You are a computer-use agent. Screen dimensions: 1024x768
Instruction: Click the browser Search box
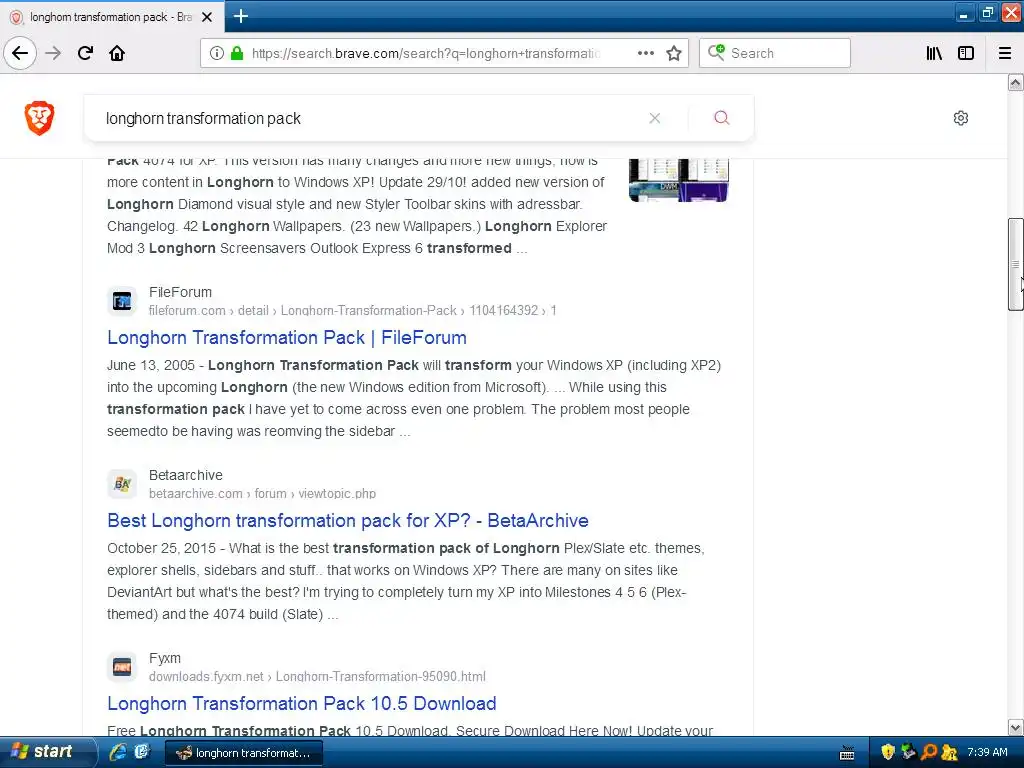click(775, 53)
